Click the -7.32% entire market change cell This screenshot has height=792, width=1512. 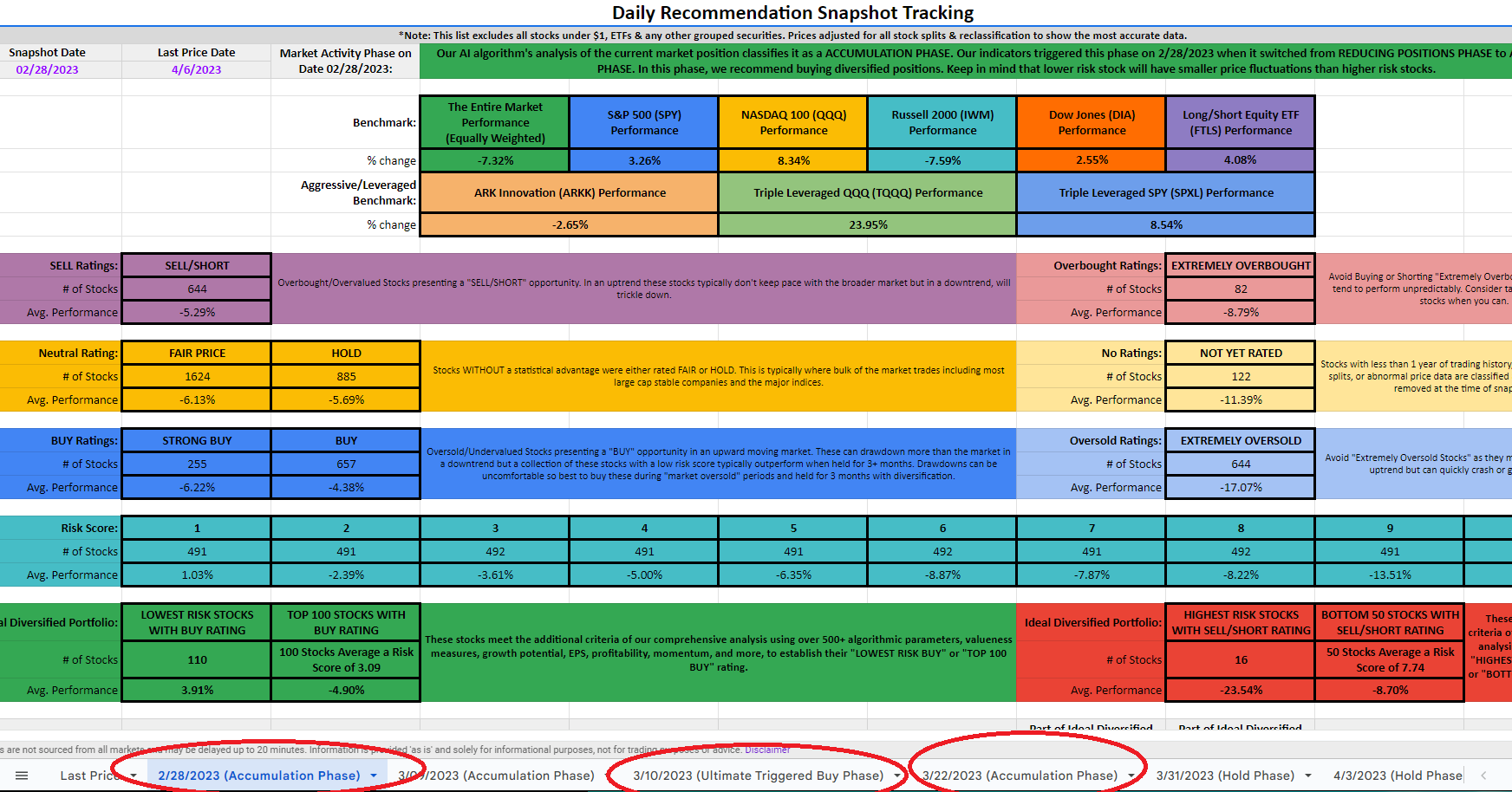pos(495,160)
